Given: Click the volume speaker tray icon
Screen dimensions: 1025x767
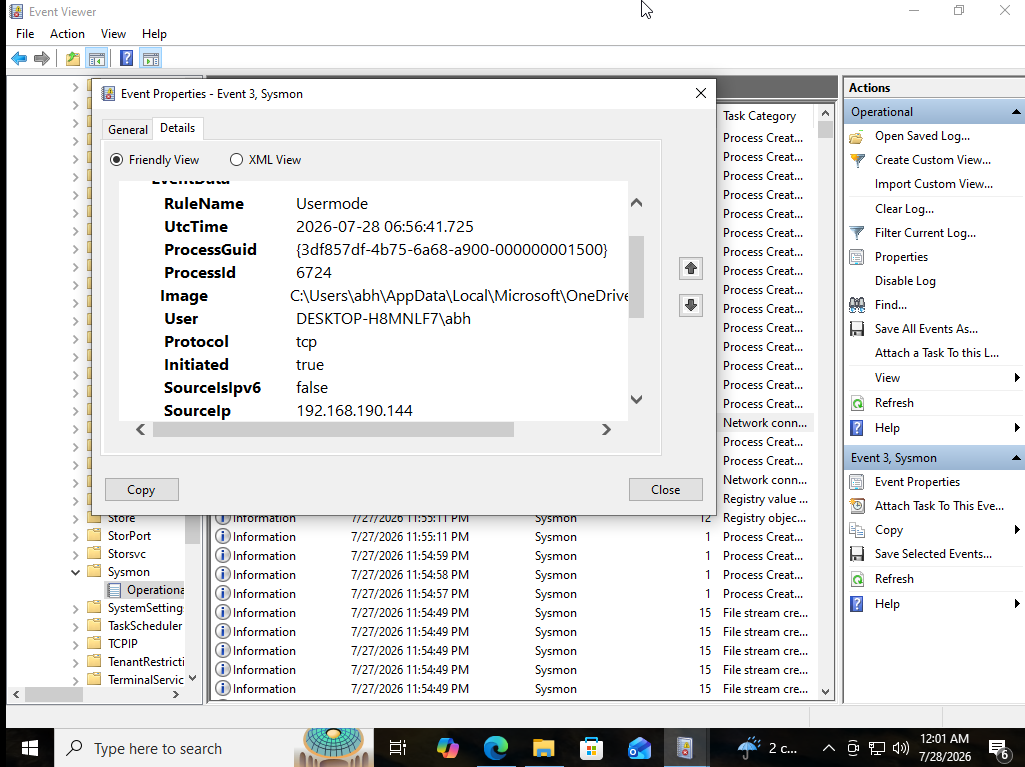Looking at the screenshot, I should click(x=901, y=748).
